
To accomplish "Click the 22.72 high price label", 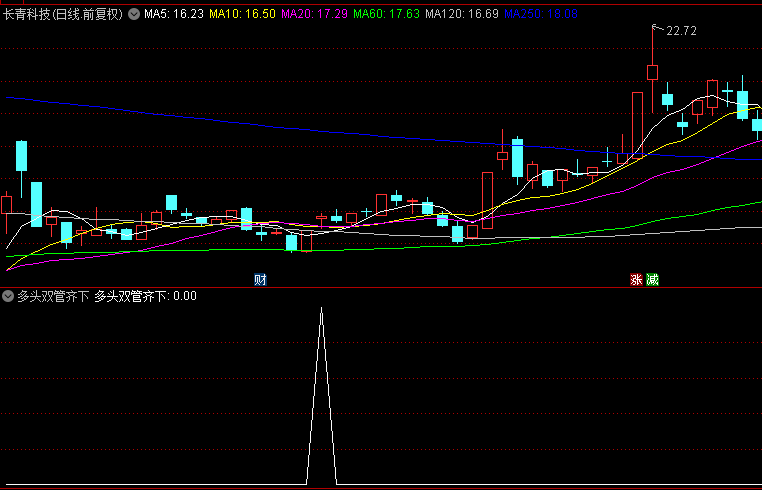I will click(681, 31).
